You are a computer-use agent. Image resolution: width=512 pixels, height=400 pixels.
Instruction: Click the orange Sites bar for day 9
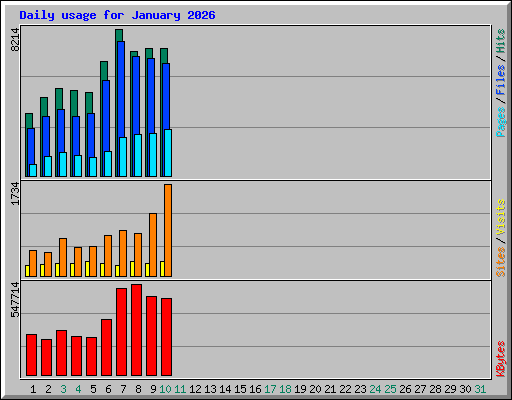(153, 245)
